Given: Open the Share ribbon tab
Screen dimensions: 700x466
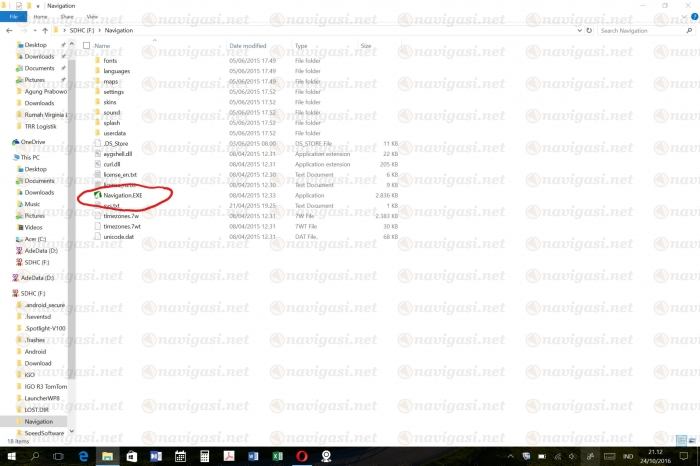Looking at the screenshot, I should click(x=66, y=17).
